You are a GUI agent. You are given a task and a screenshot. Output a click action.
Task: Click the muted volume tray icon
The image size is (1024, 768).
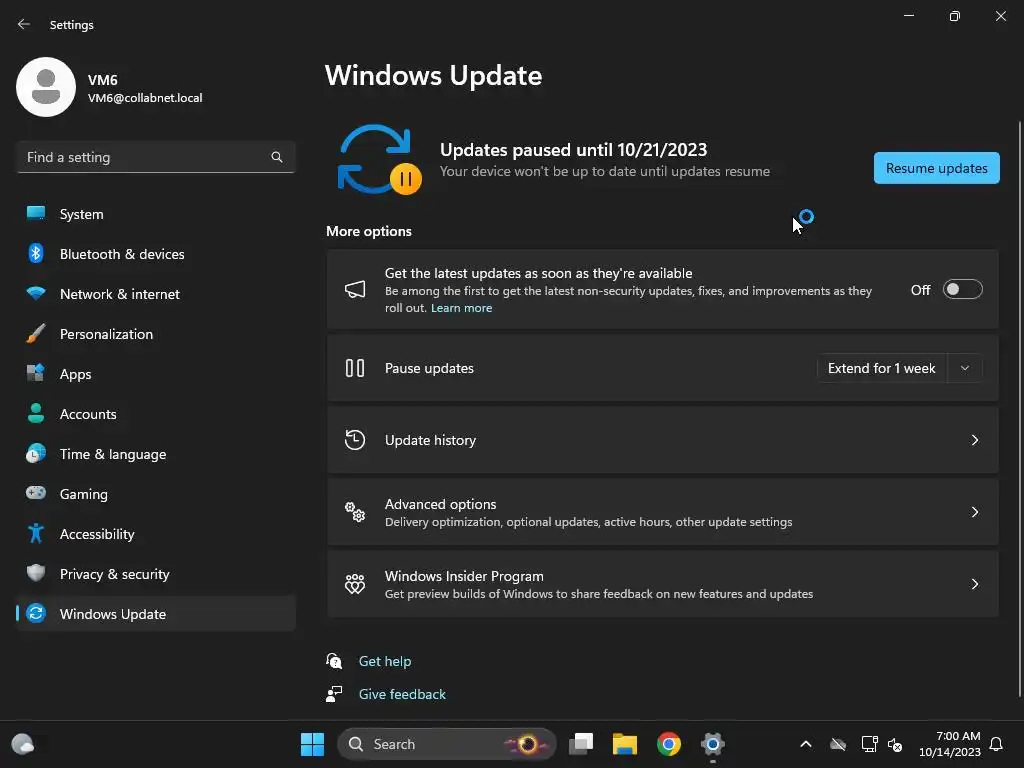point(895,744)
